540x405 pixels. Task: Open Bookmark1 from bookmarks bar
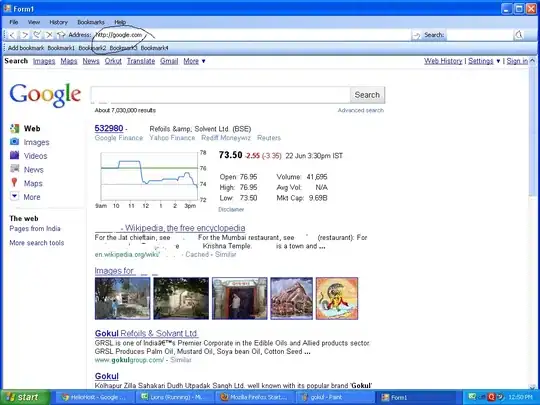61,48
